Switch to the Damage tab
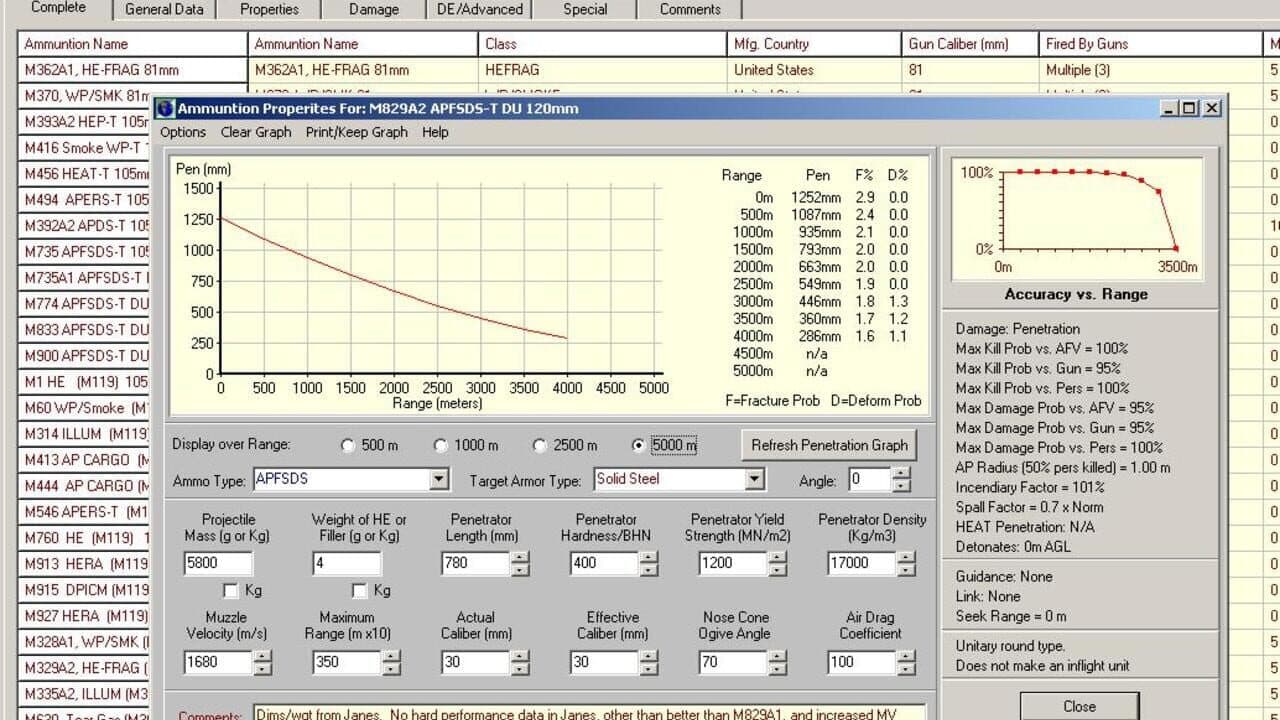This screenshot has width=1280, height=720. coord(374,10)
